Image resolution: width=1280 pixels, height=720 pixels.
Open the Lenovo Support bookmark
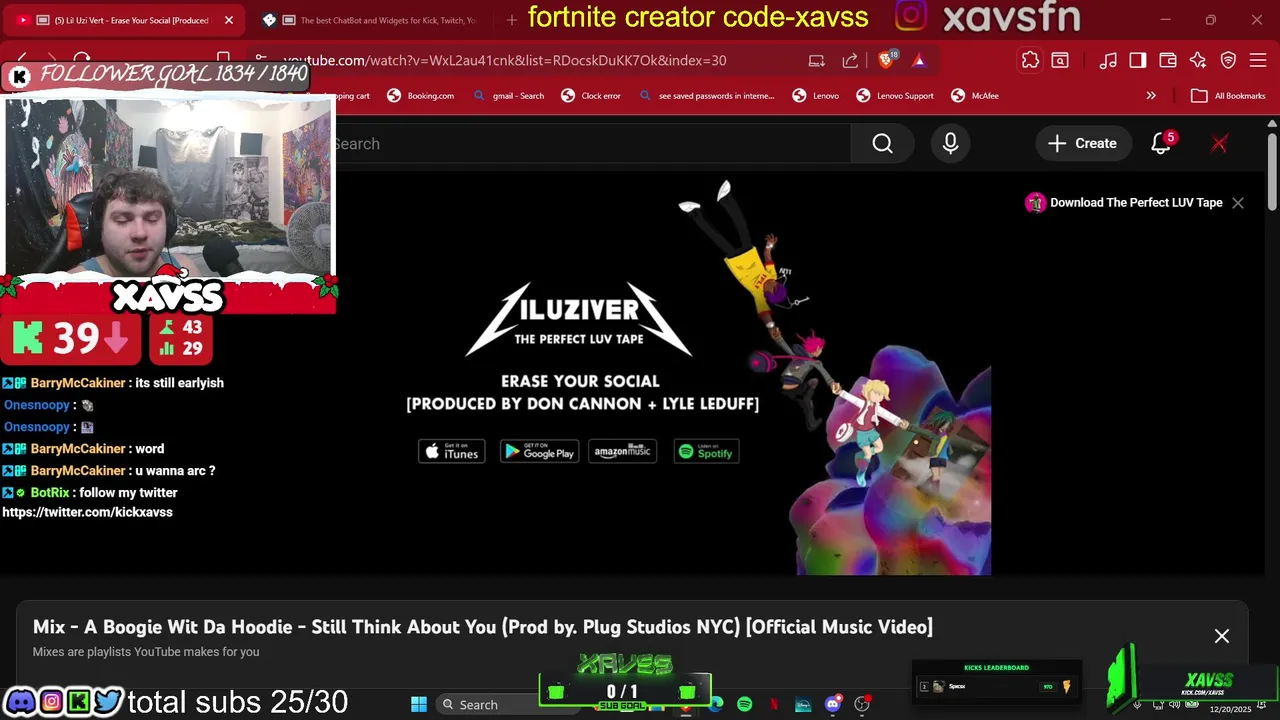(x=895, y=96)
